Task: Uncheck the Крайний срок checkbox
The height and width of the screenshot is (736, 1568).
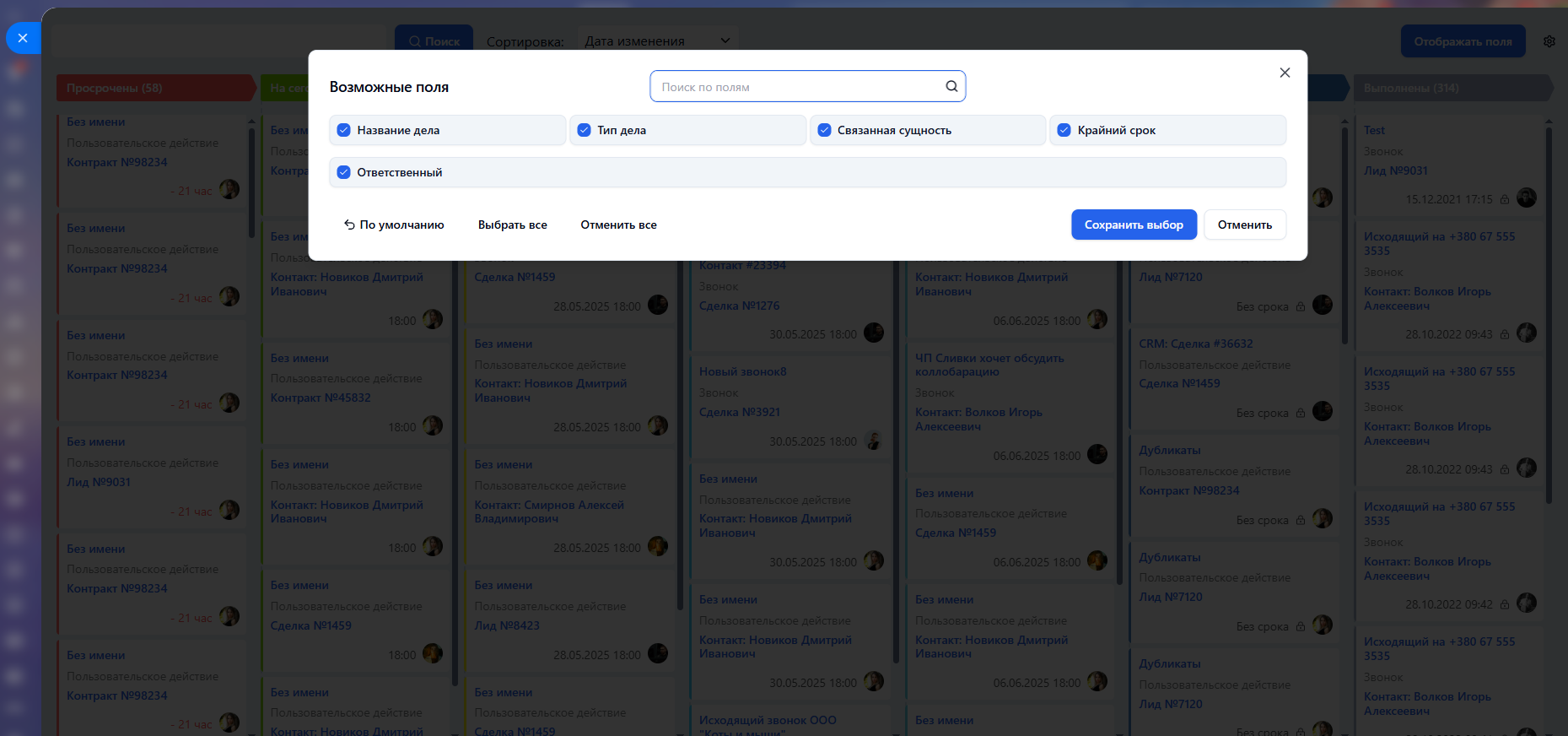Action: pos(1064,130)
